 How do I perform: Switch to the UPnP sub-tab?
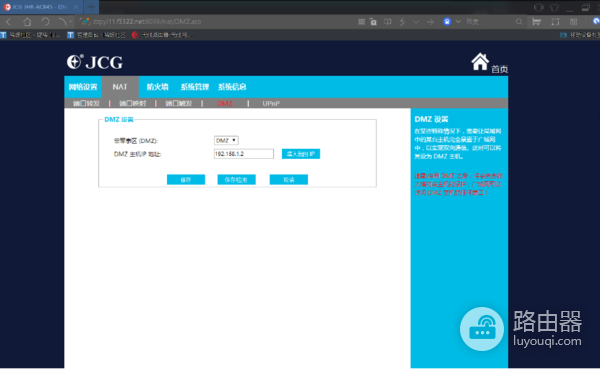[271, 103]
